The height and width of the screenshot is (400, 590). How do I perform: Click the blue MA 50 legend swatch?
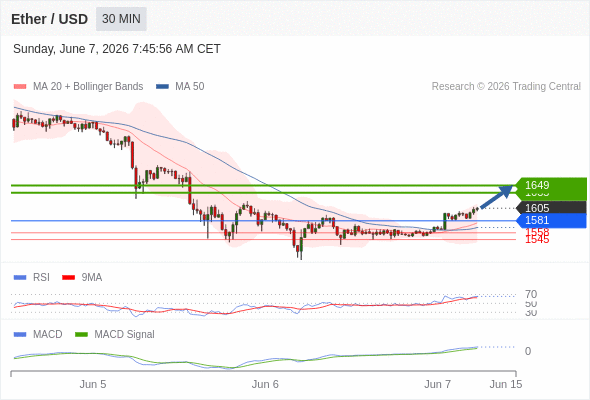coord(162,87)
